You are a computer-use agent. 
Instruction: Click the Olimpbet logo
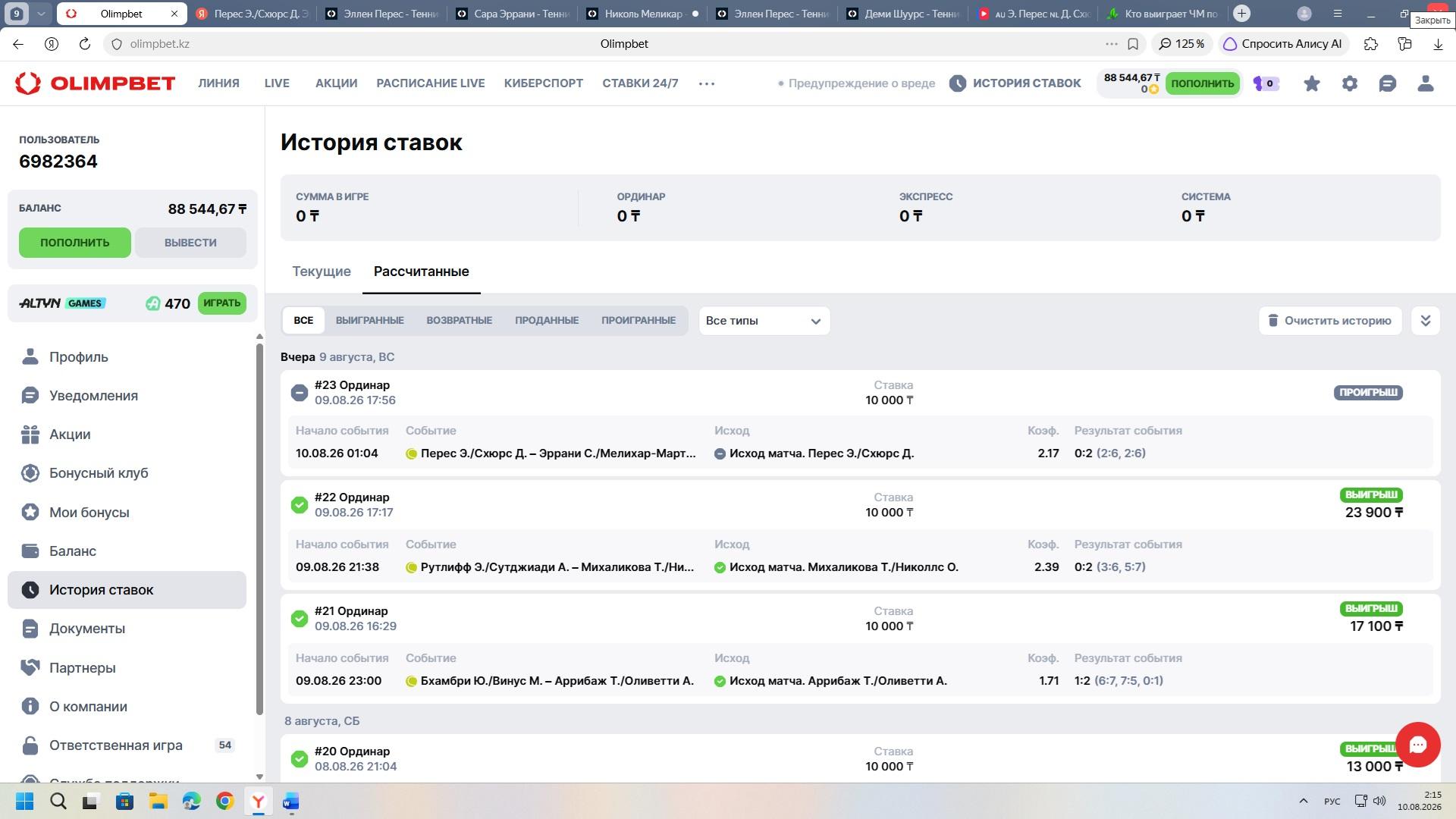(x=95, y=83)
